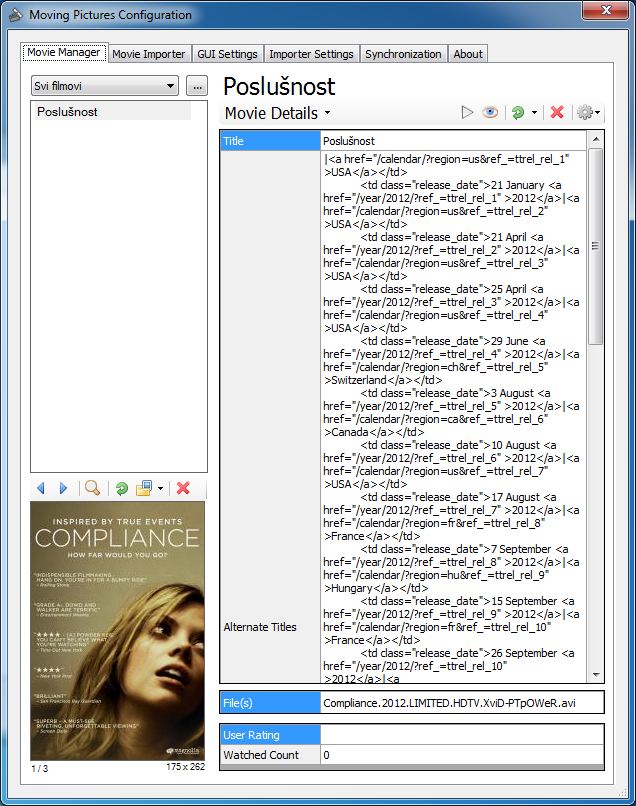Click the load cover from file icon
Screen dimensions: 636x806
pos(144,488)
